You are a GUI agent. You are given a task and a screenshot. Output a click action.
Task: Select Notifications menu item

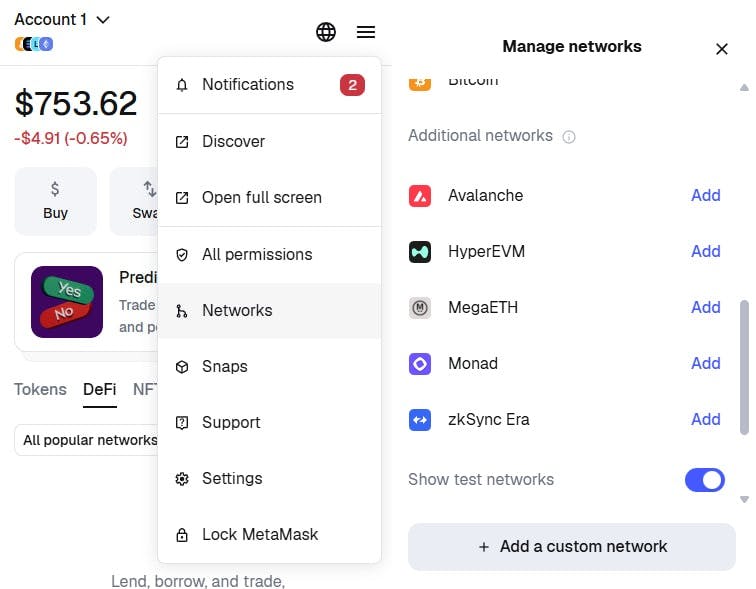coord(270,85)
